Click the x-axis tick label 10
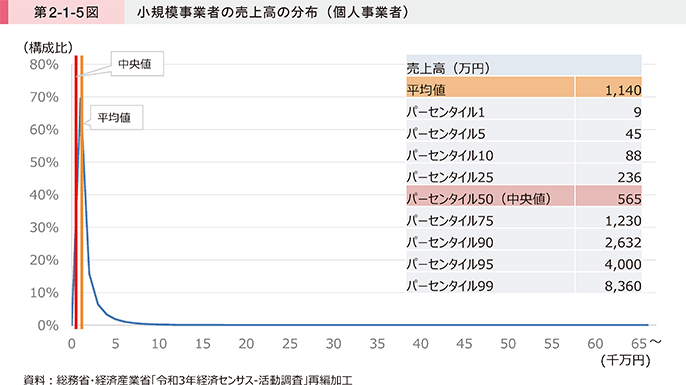The width and height of the screenshot is (686, 385). pyautogui.click(x=159, y=344)
